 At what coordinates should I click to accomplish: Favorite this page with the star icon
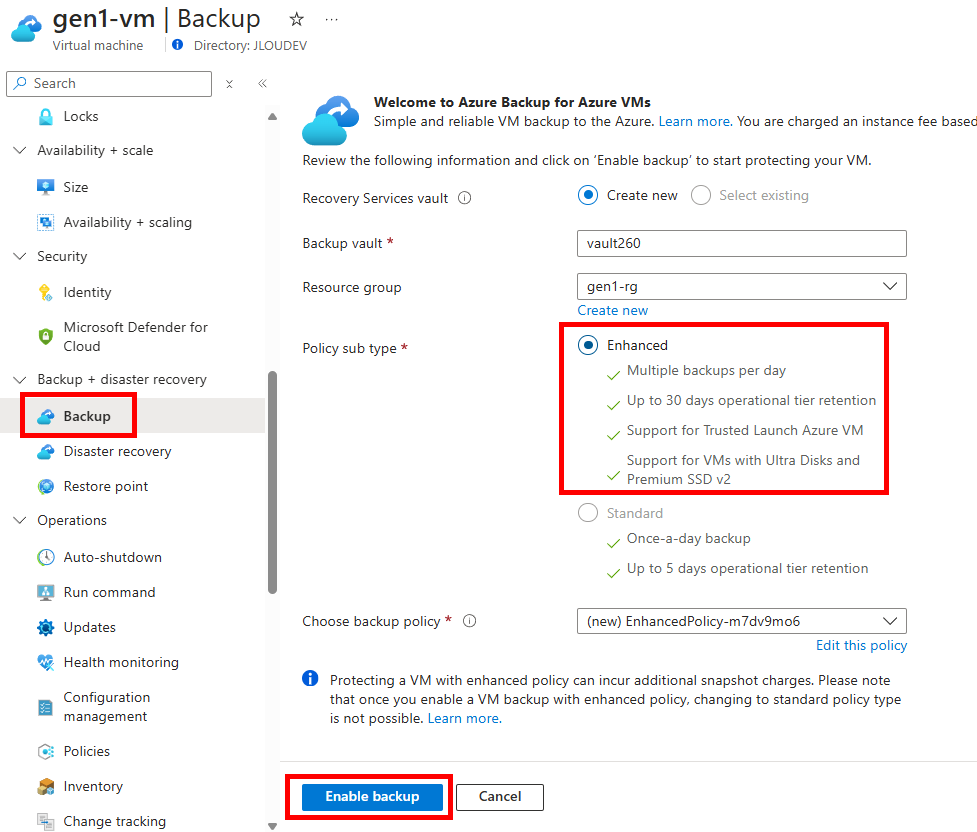[297, 19]
